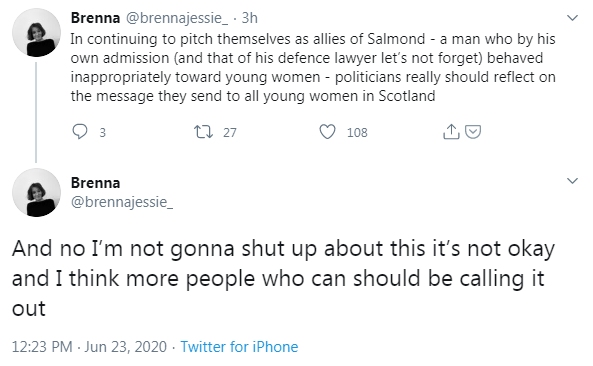
Task: Expand the second tweet's chevron menu
Action: click(573, 181)
